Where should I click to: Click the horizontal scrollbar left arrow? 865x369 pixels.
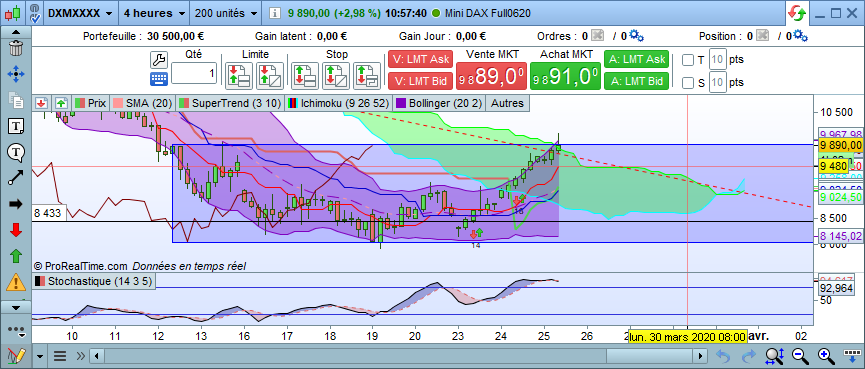point(97,356)
